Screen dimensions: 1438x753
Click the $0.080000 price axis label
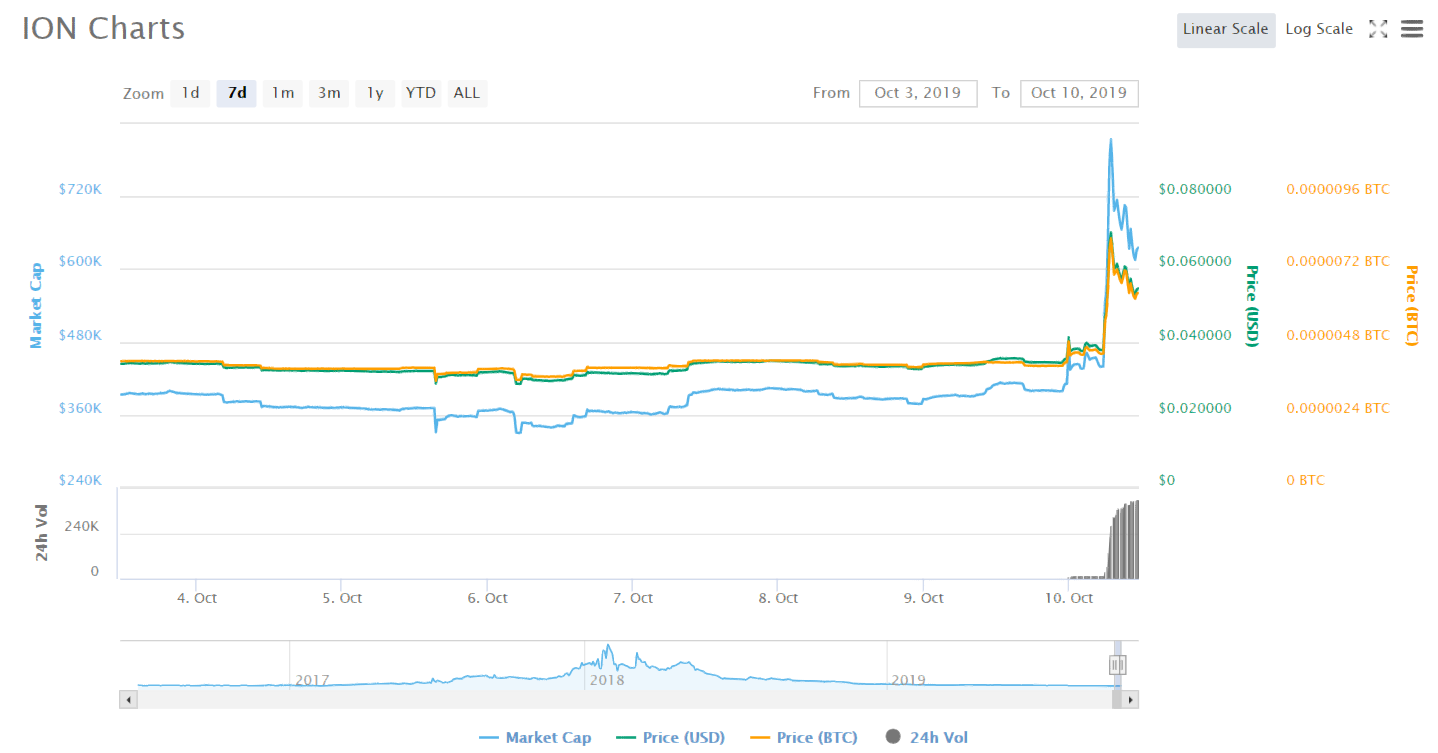[x=1195, y=189]
